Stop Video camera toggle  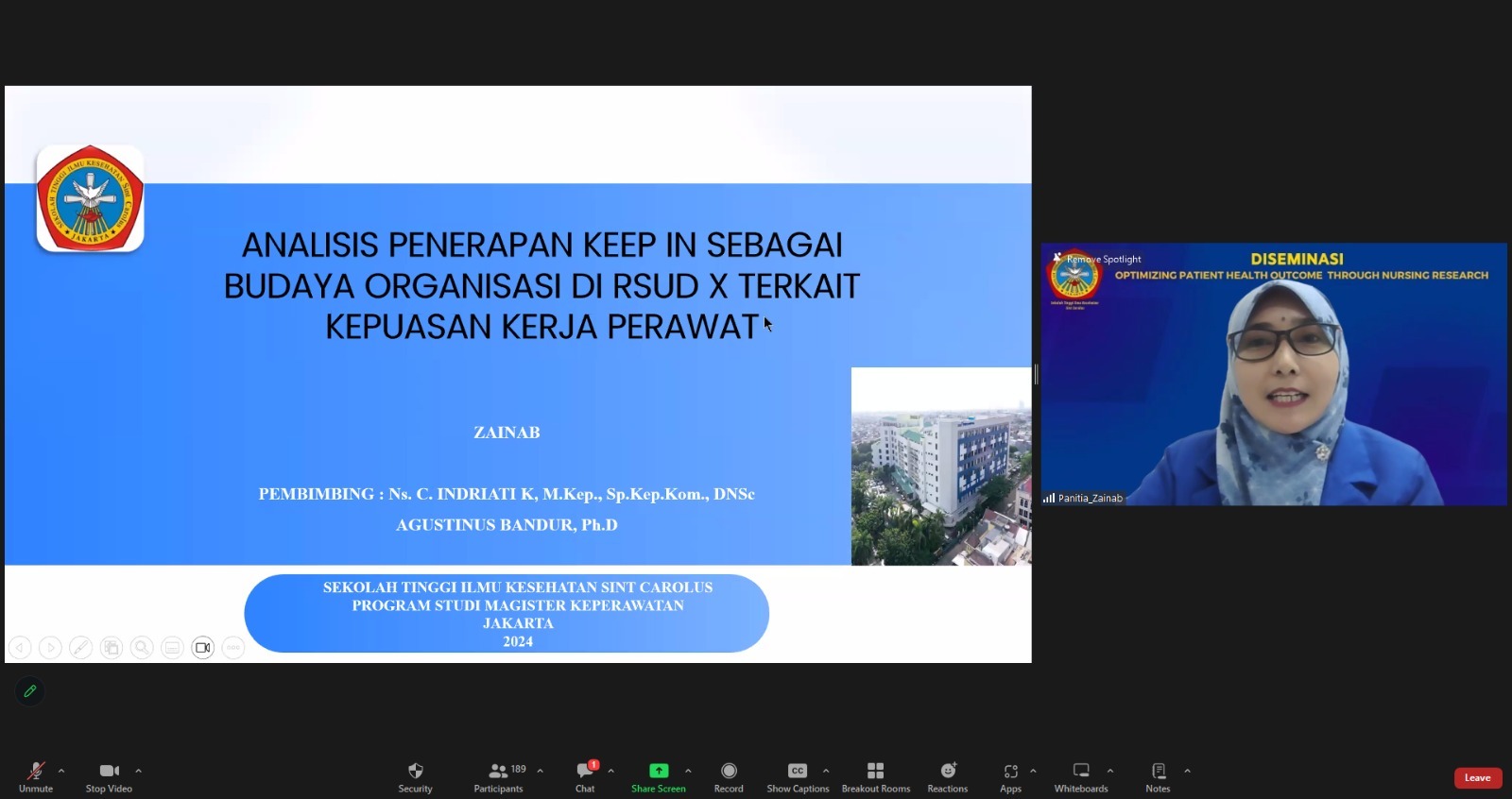(x=109, y=777)
